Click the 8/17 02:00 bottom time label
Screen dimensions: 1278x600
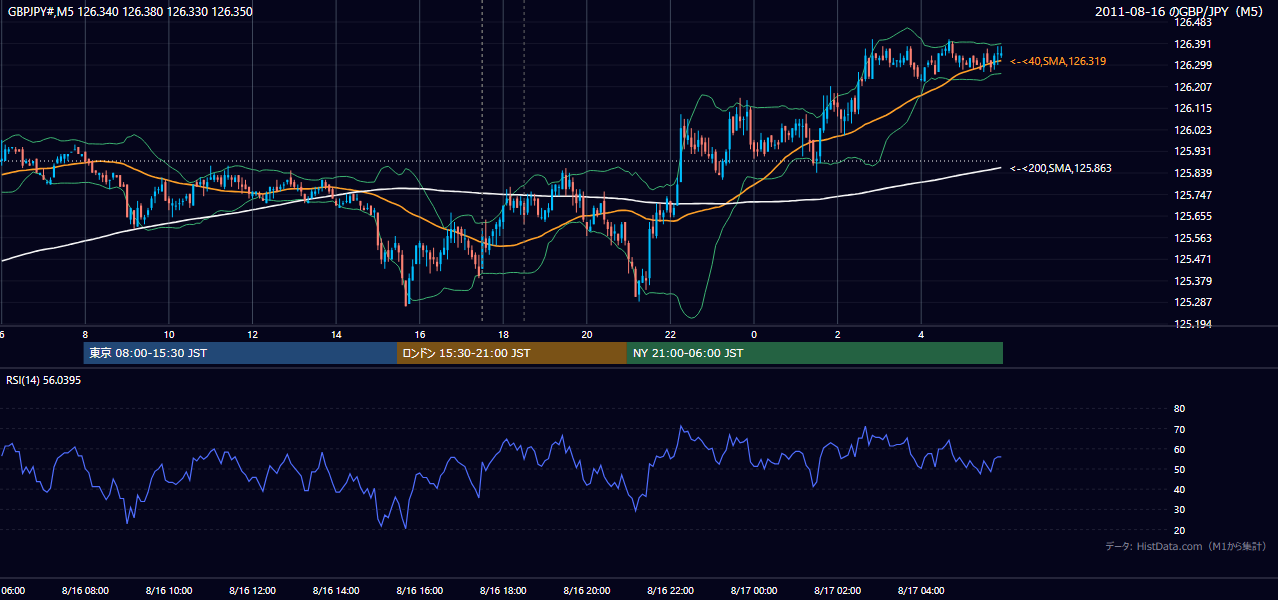pyautogui.click(x=838, y=591)
